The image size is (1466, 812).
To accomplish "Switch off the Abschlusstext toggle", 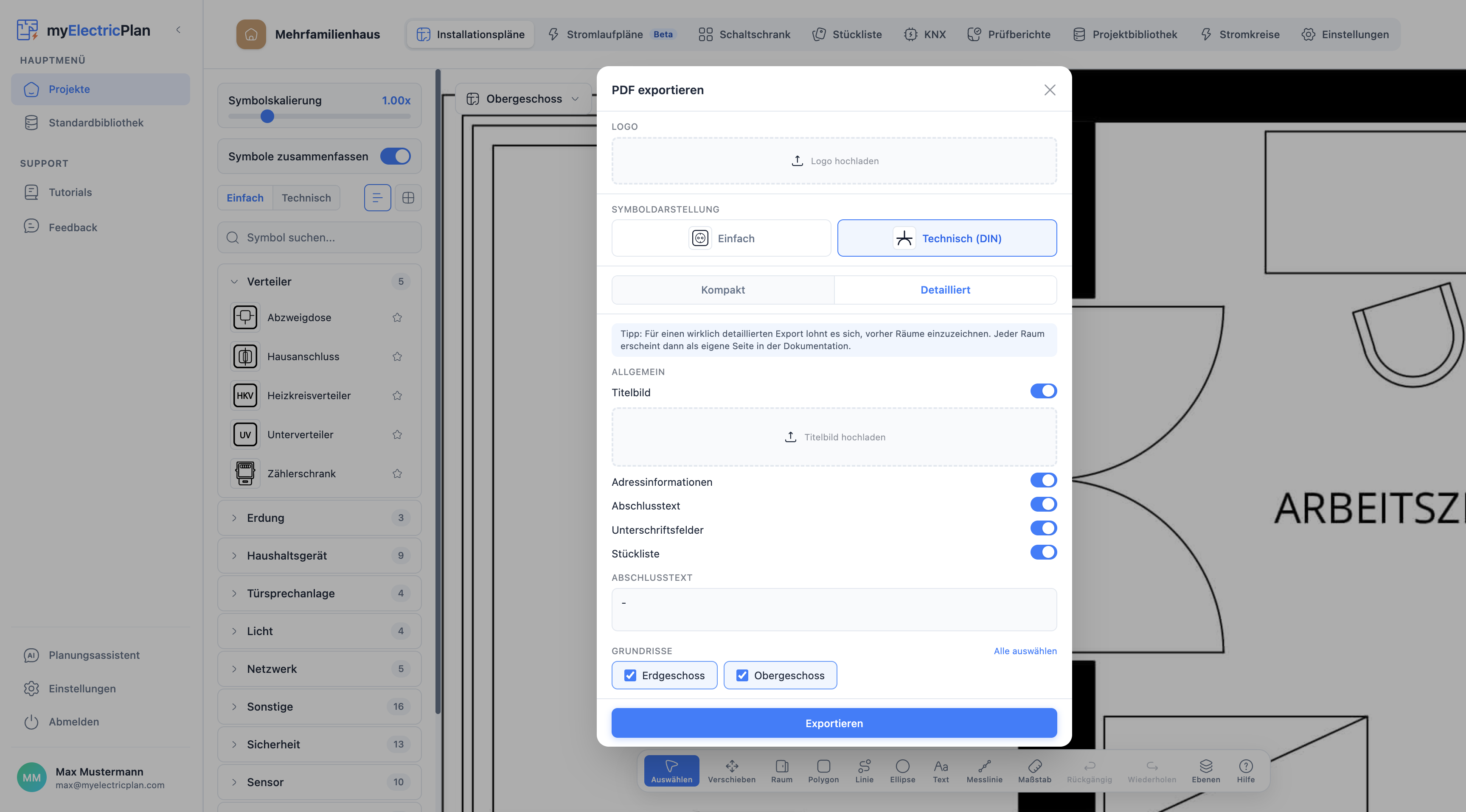I will (x=1043, y=504).
